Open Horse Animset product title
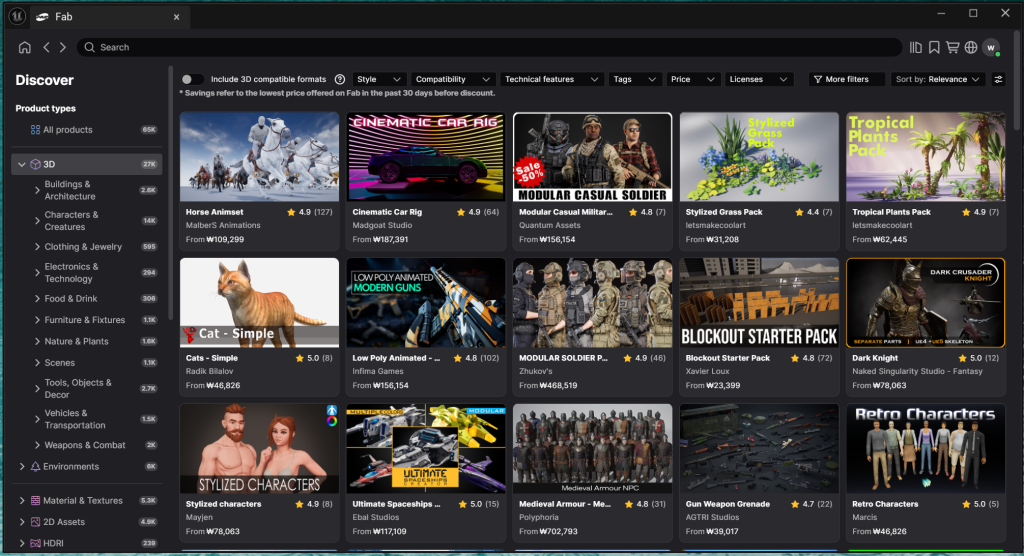This screenshot has height=556, width=1024. (x=214, y=212)
